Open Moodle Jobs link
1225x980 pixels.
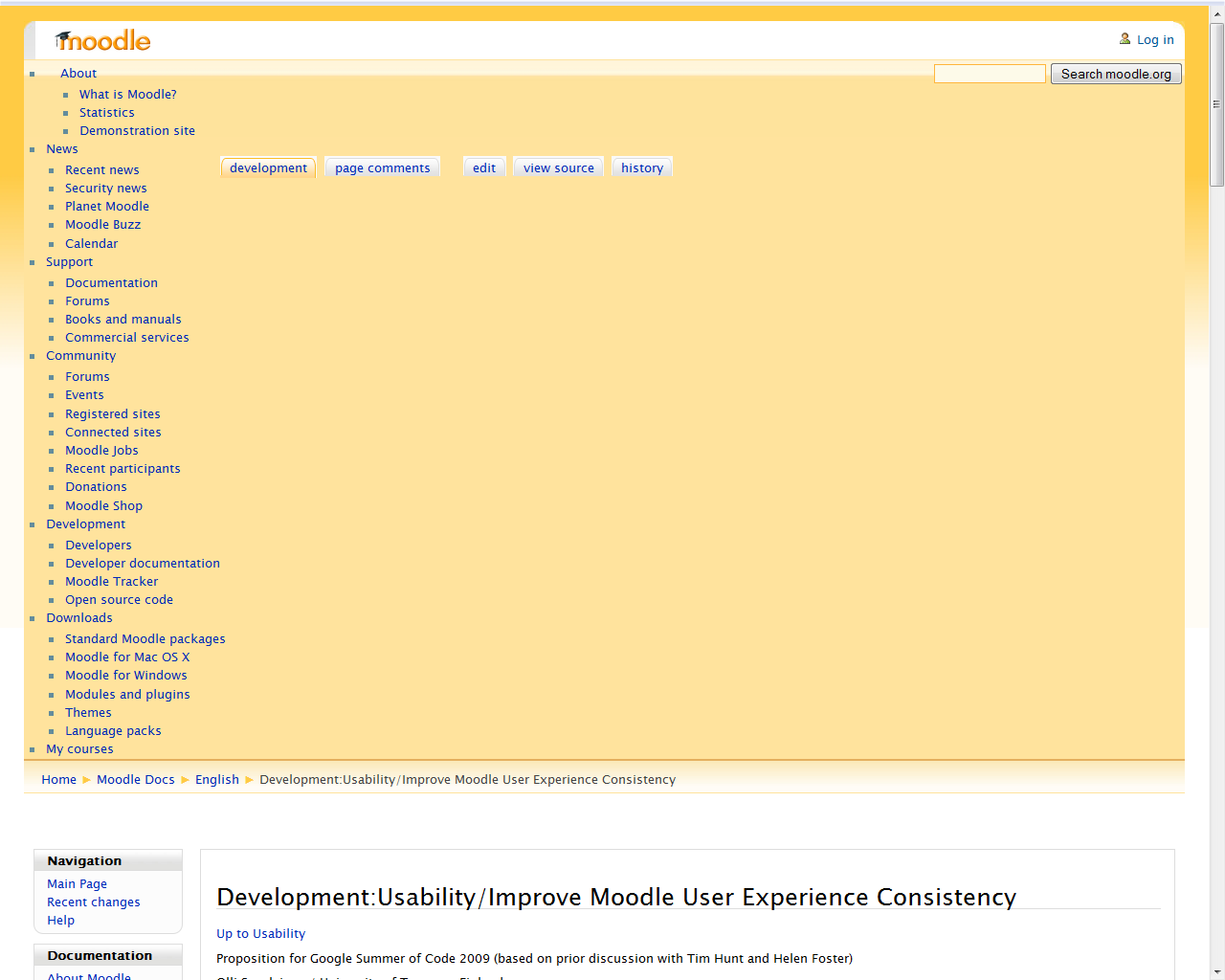[101, 451]
